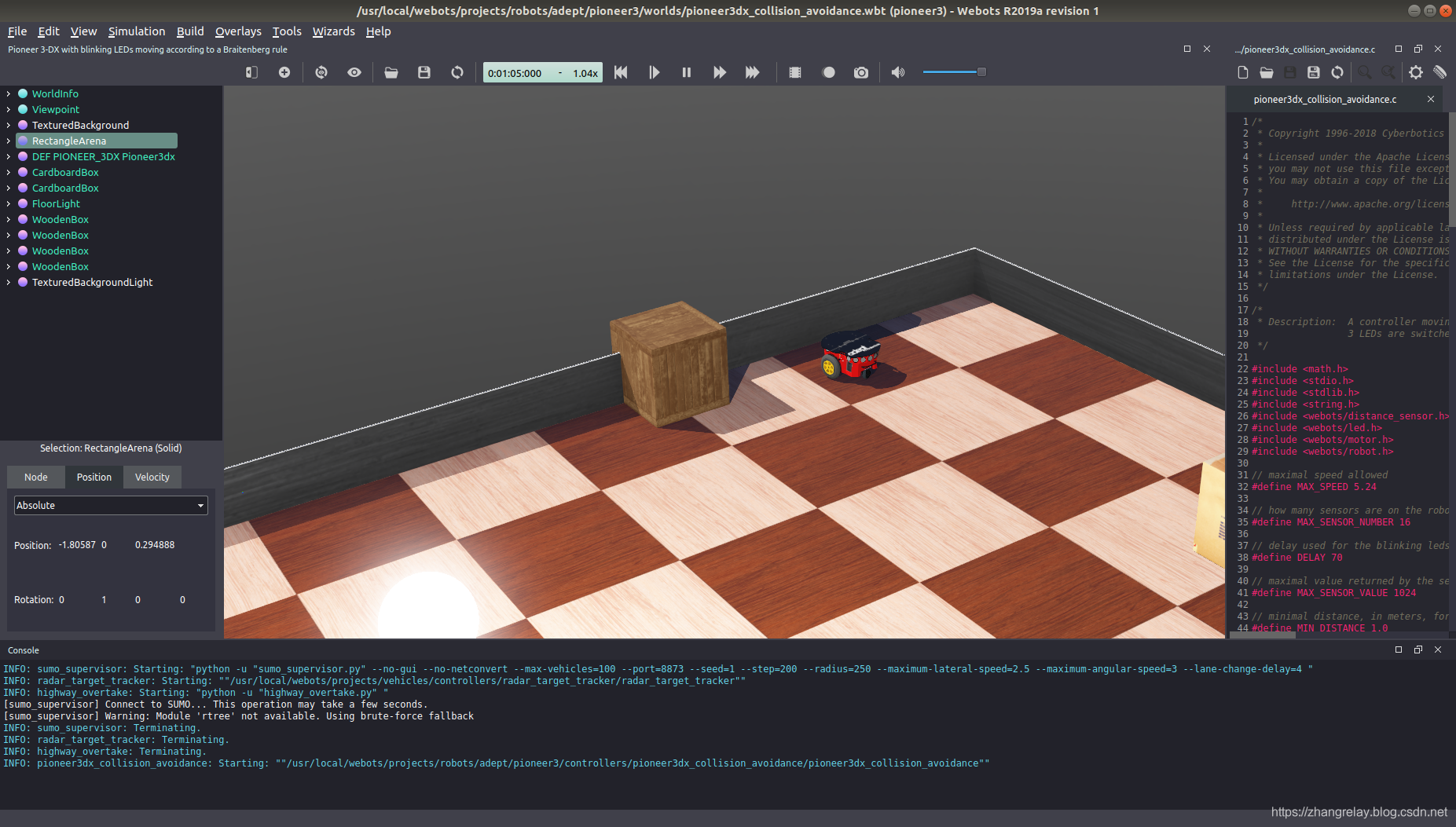This screenshot has width=1456, height=827.
Task: Select the DEF PIONEER_3DX Pioneer3dx node
Action: pyautogui.click(x=104, y=156)
